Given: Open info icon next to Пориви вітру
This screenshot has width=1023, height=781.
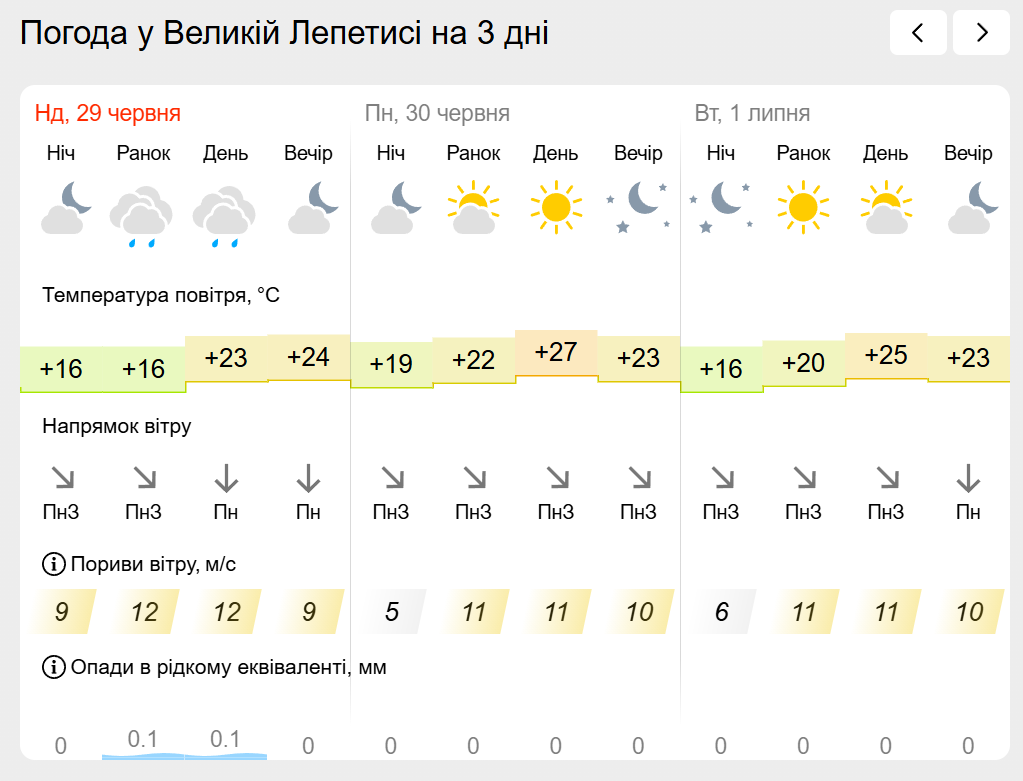Looking at the screenshot, I should (x=53, y=564).
